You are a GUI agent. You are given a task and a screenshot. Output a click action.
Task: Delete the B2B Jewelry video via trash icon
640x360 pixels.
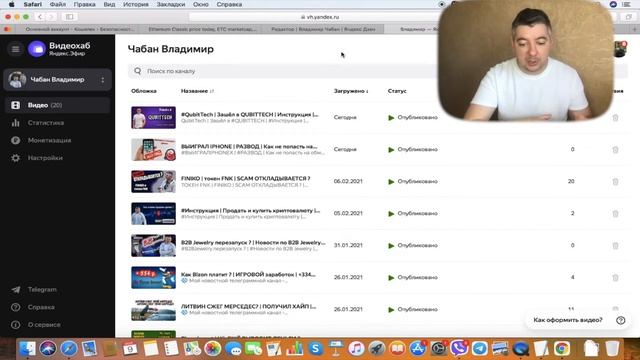pyautogui.click(x=615, y=245)
